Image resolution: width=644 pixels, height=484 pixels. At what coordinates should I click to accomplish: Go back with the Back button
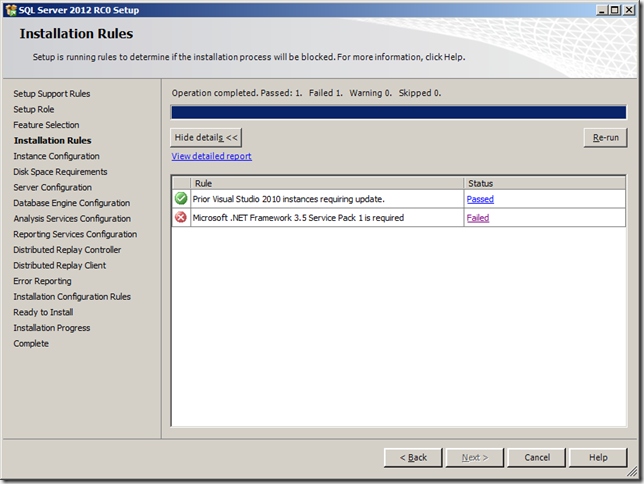click(413, 457)
